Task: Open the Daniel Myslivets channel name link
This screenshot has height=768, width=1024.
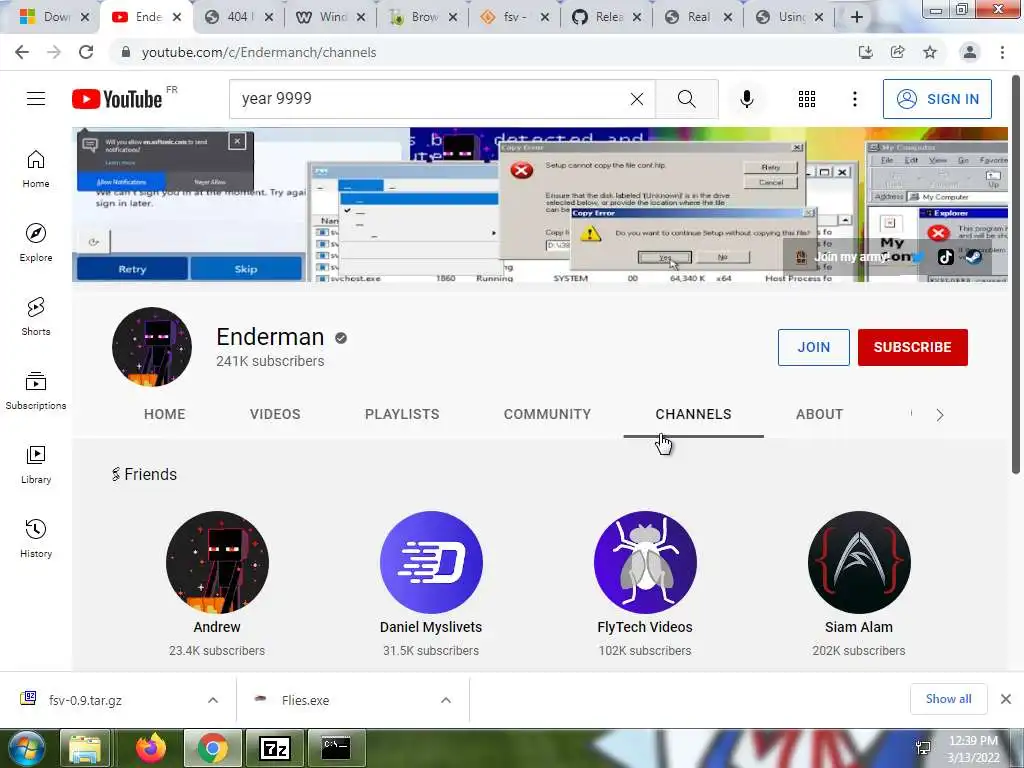Action: [x=431, y=627]
